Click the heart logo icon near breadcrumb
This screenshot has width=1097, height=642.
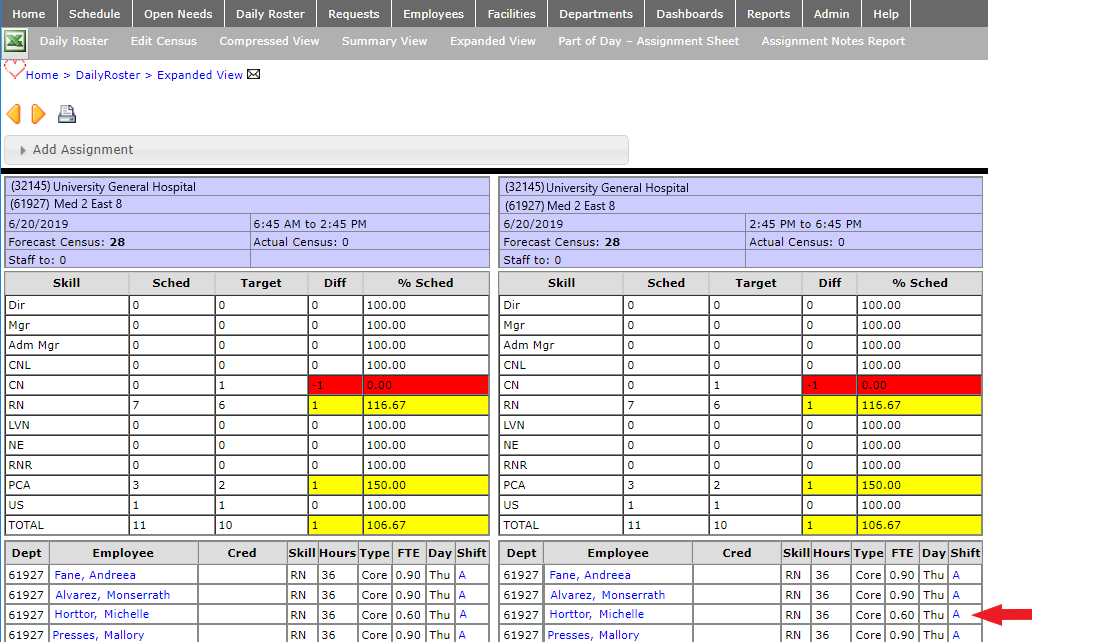(x=14, y=70)
